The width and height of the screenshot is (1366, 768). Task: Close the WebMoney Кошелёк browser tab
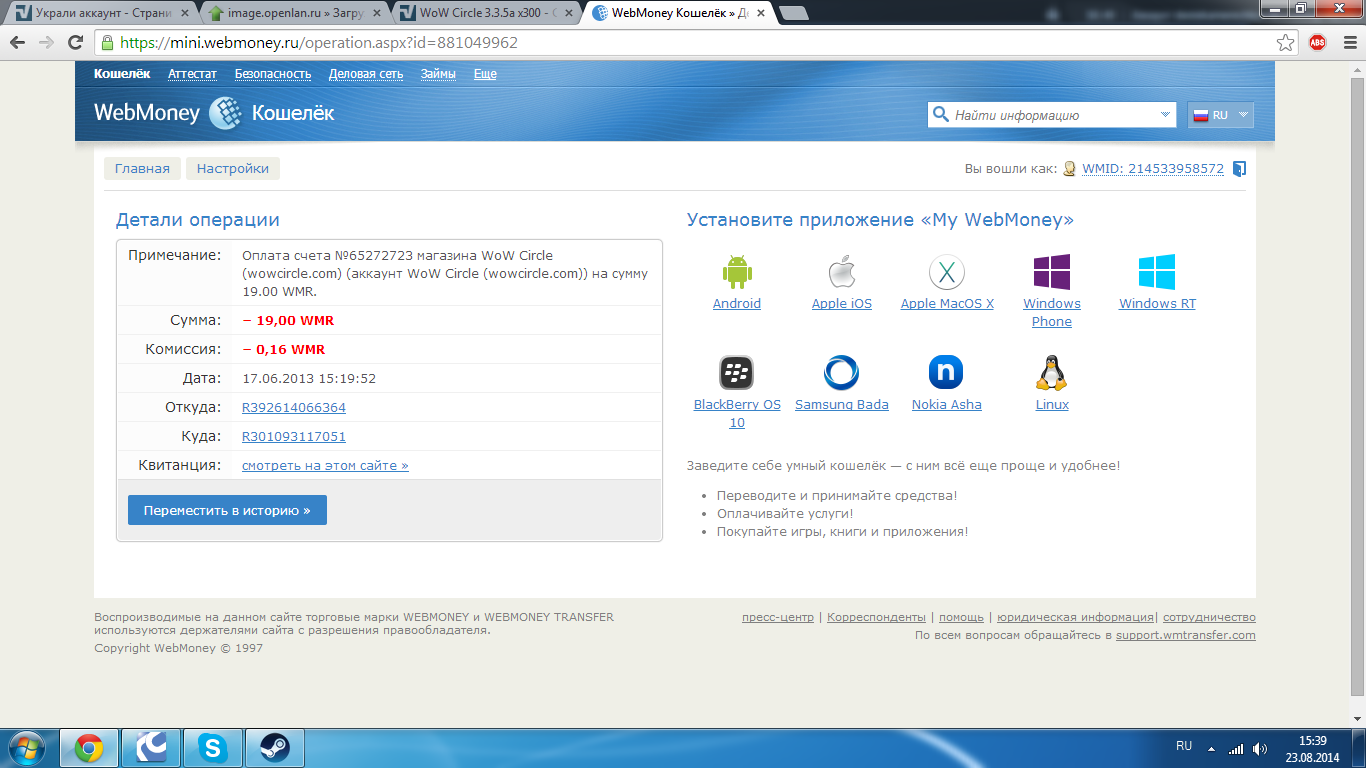click(x=761, y=14)
